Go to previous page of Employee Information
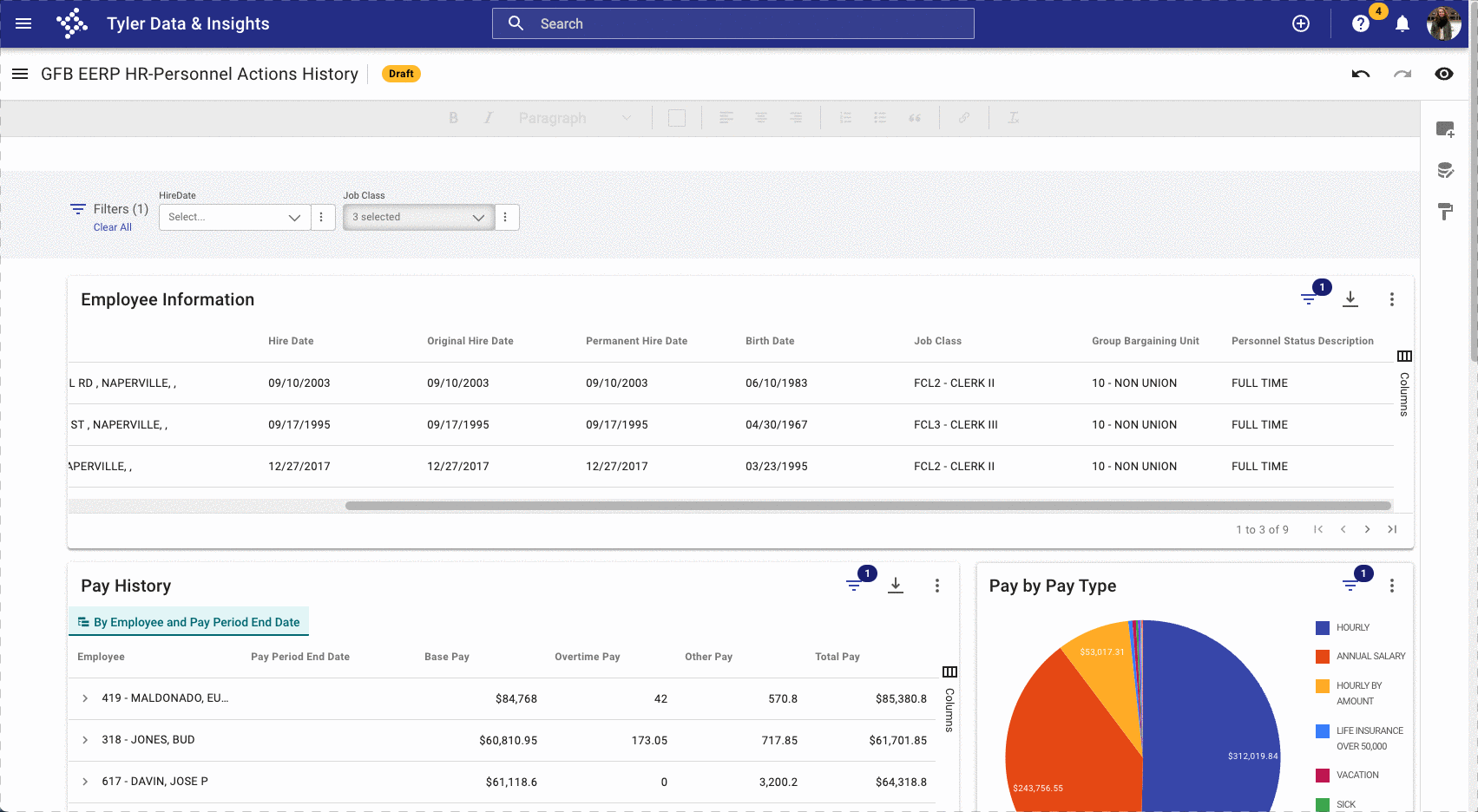1478x812 pixels. coord(1343,529)
